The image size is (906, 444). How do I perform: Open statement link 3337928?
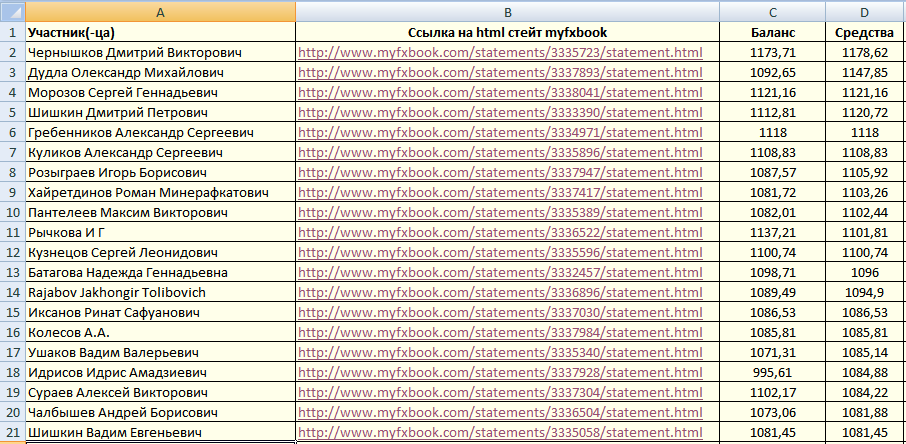click(500, 372)
